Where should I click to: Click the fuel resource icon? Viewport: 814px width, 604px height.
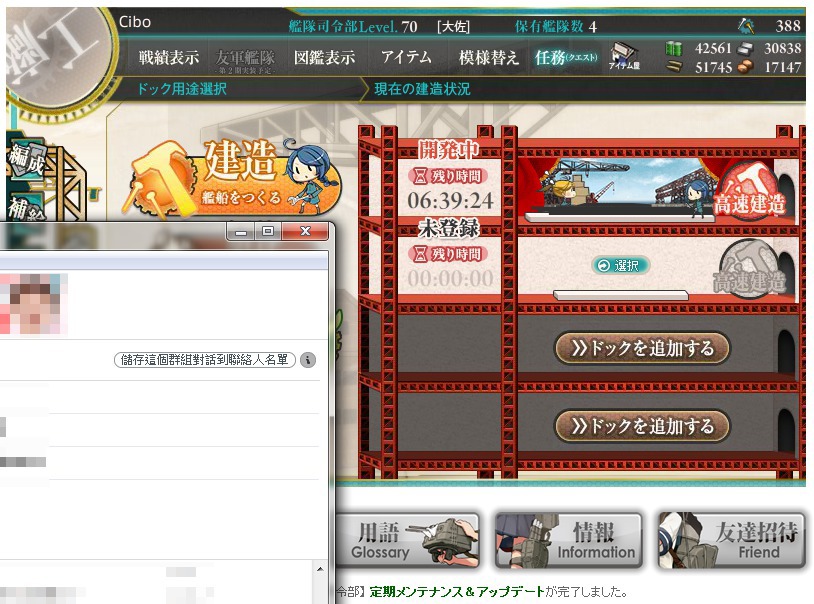[674, 48]
